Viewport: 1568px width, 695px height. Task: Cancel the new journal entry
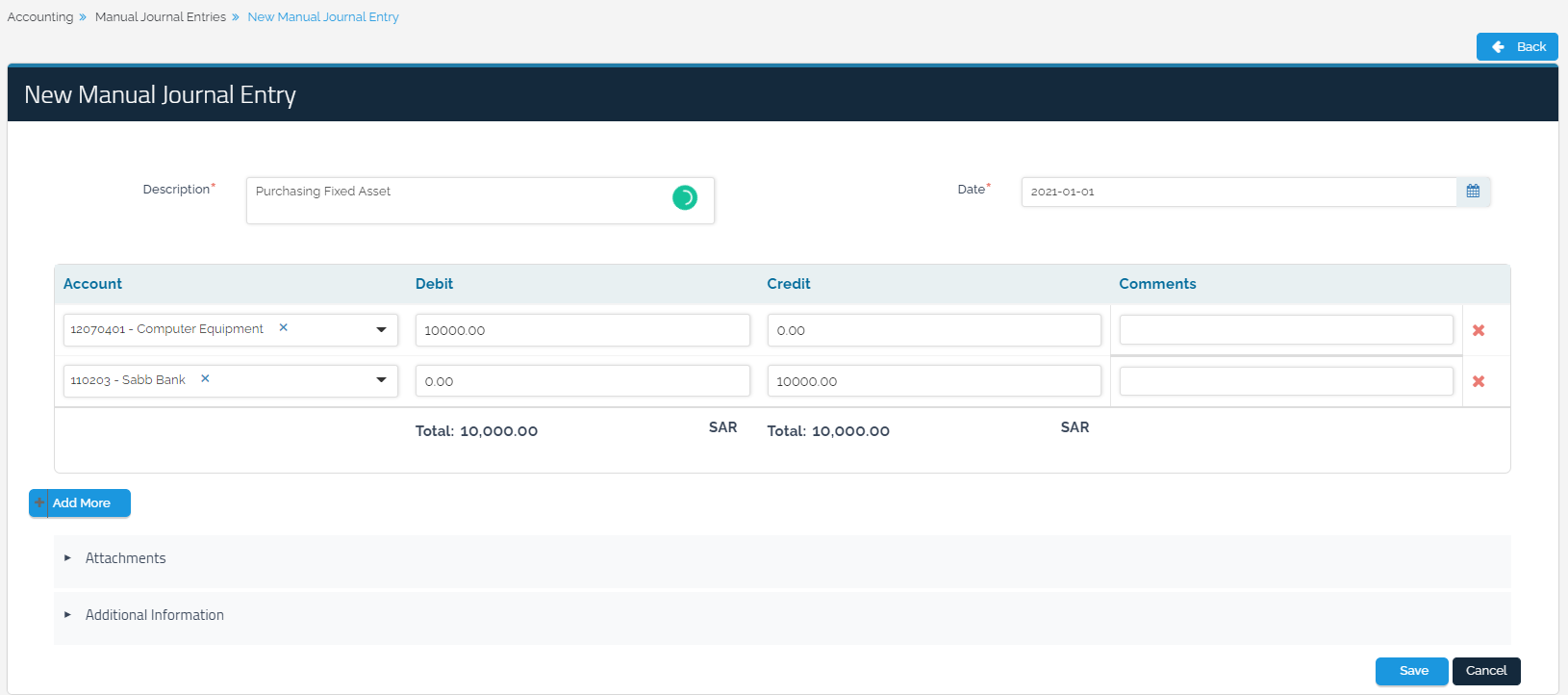pos(1485,671)
